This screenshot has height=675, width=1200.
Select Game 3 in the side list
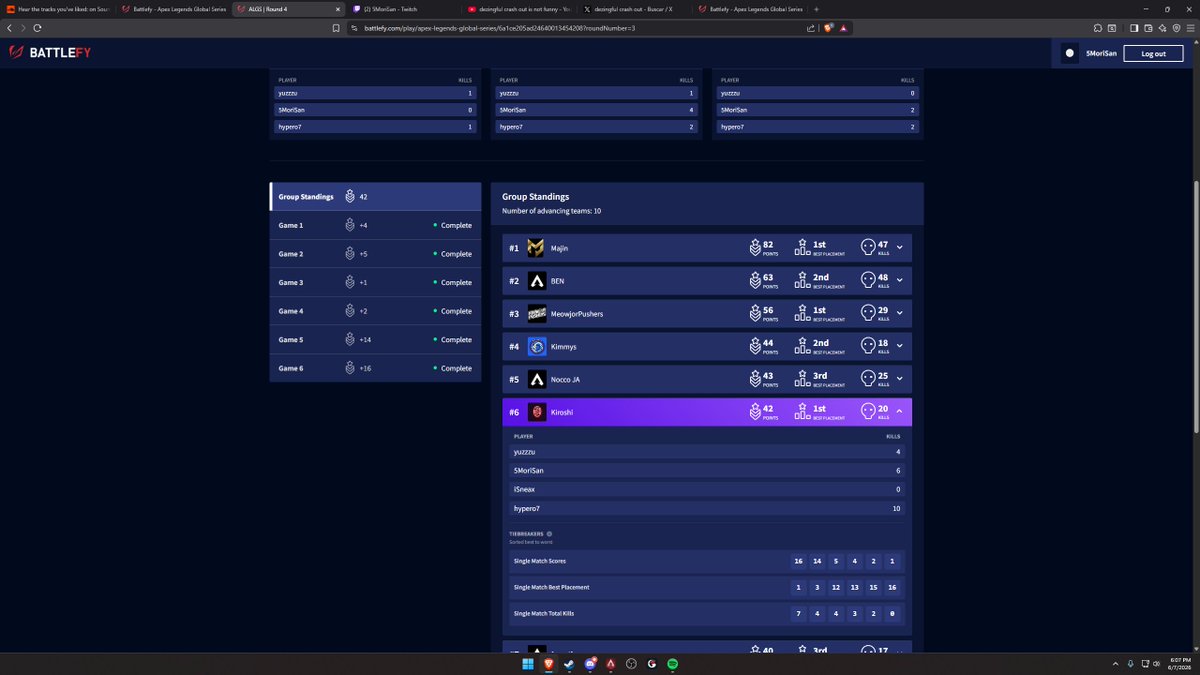point(376,282)
